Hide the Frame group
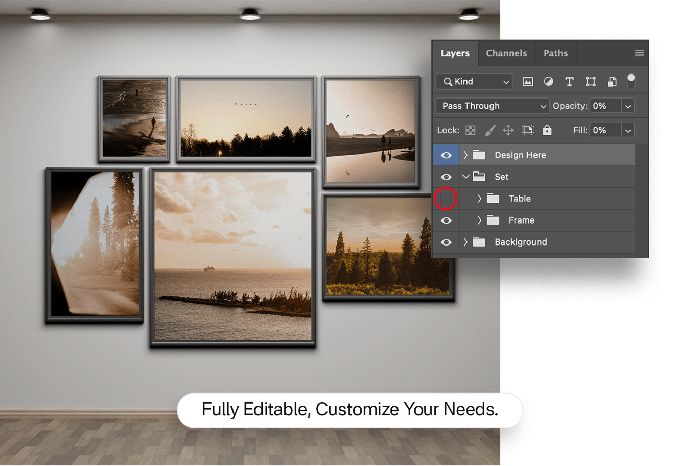 click(x=446, y=221)
